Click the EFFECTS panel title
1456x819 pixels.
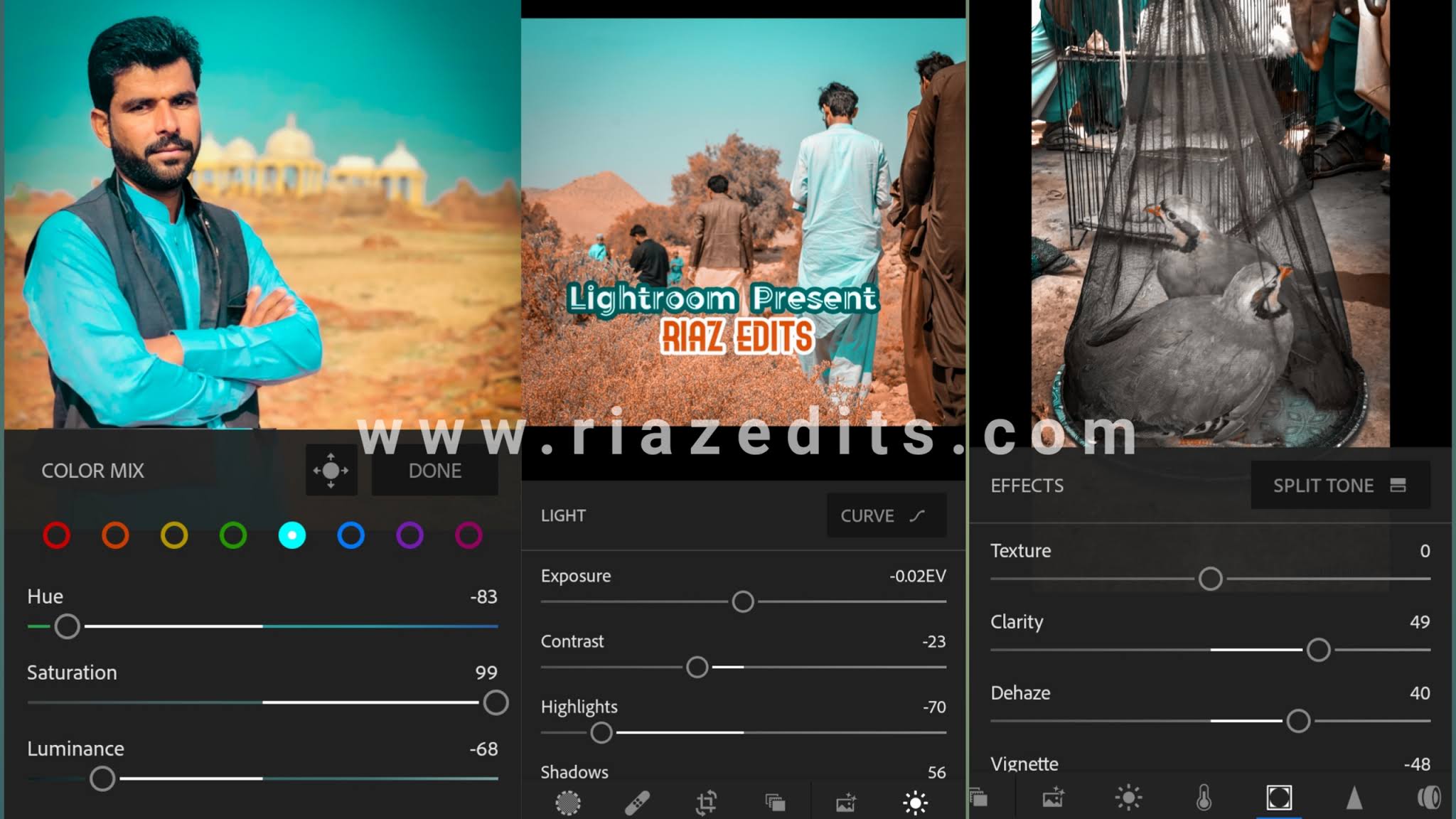(1027, 486)
